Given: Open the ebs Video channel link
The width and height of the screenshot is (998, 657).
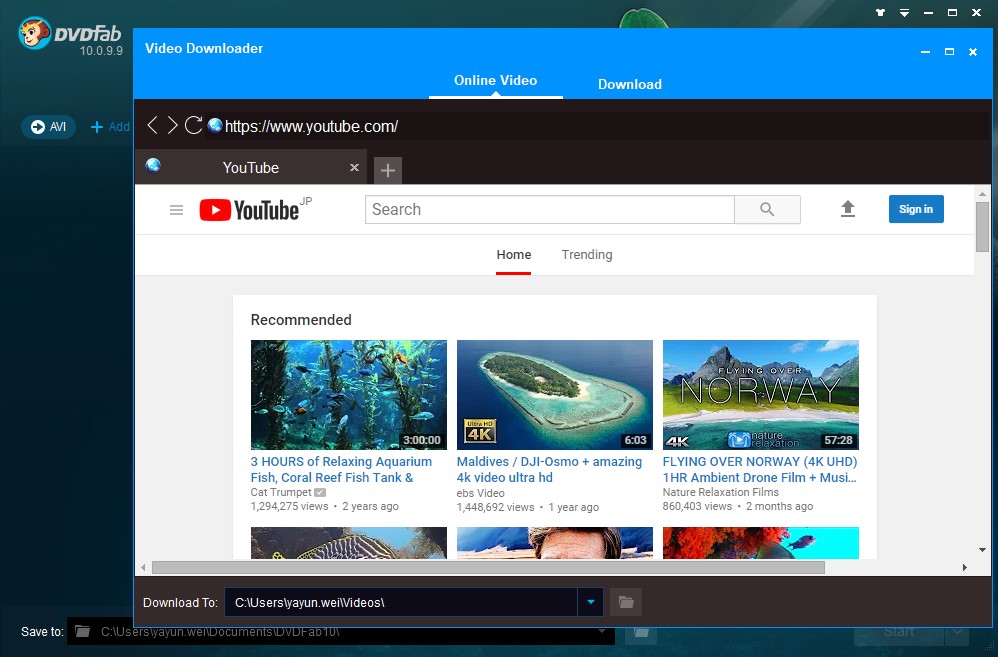Looking at the screenshot, I should click(x=481, y=493).
